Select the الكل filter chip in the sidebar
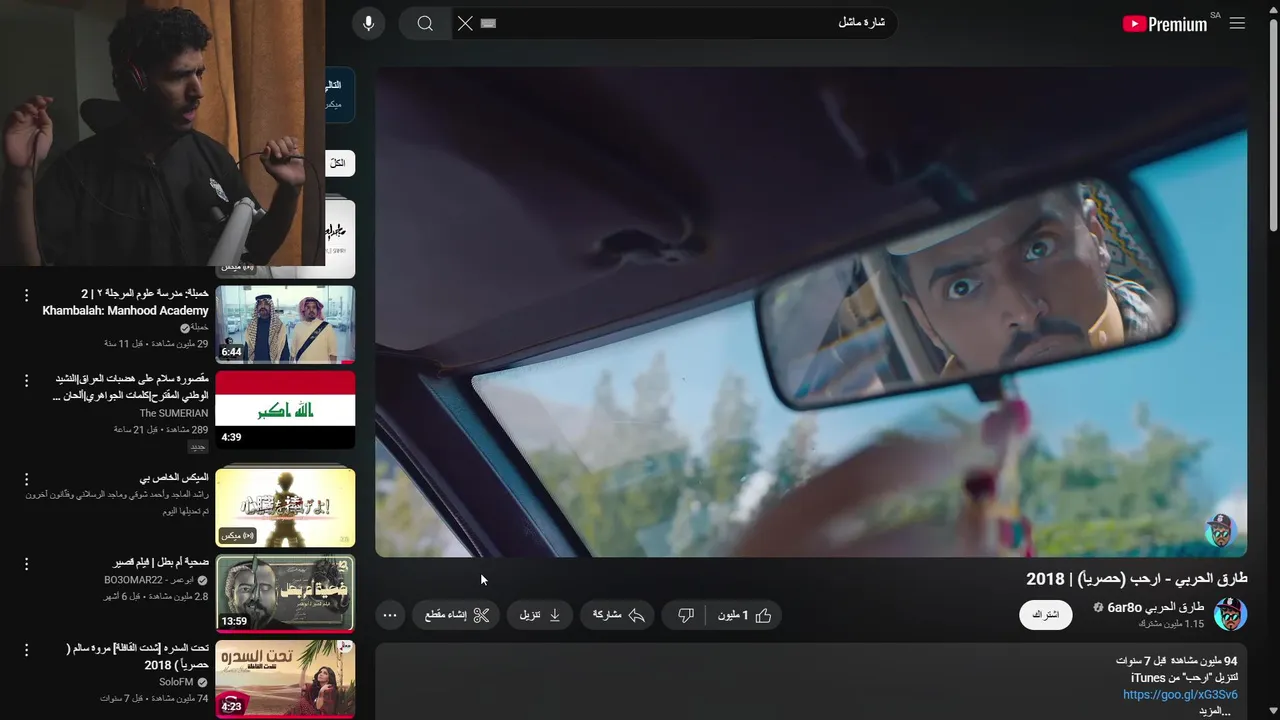The height and width of the screenshot is (720, 1280). (339, 163)
